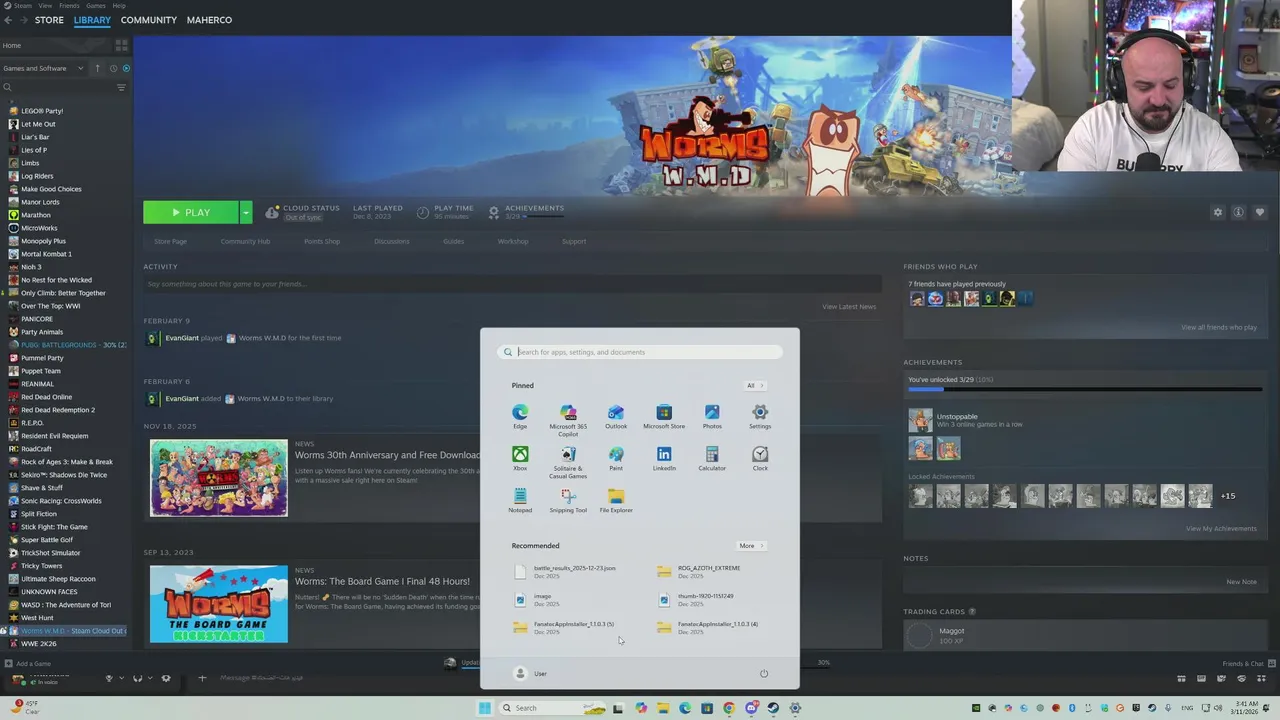Open the Photos pinned app
This screenshot has width=1280, height=720.
(x=712, y=417)
